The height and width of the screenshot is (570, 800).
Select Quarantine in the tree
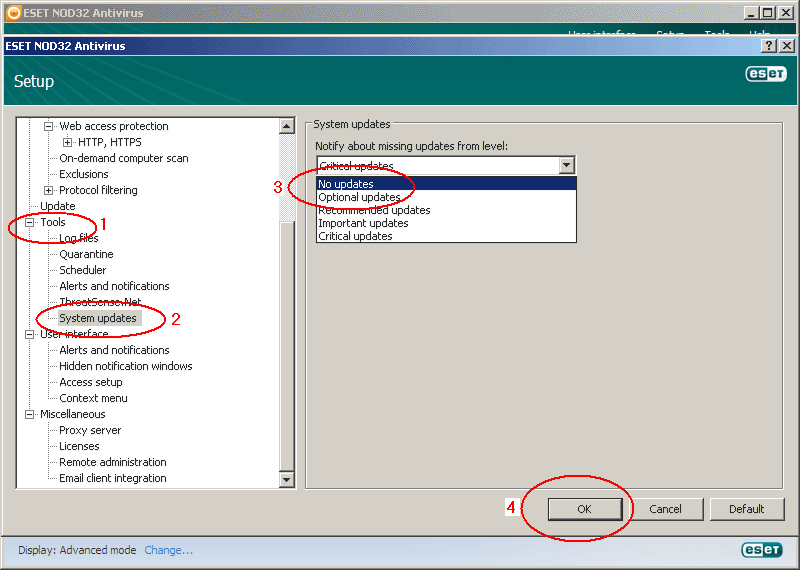point(86,254)
